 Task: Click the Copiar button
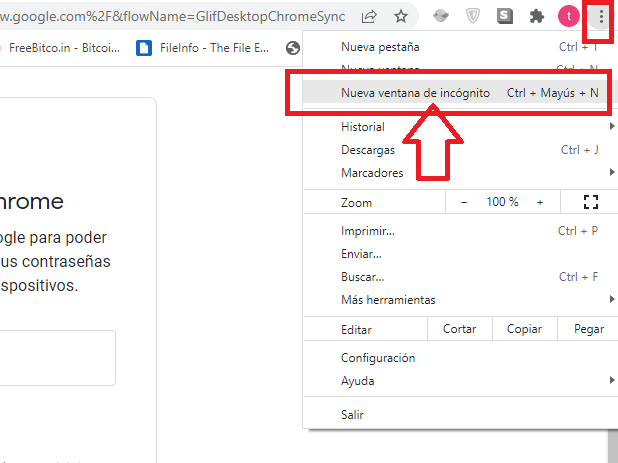pos(524,329)
